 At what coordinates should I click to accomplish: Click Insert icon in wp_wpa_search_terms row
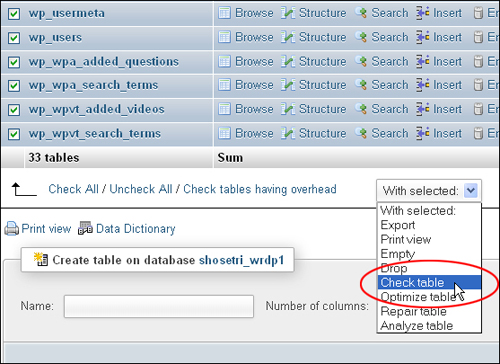pos(422,85)
